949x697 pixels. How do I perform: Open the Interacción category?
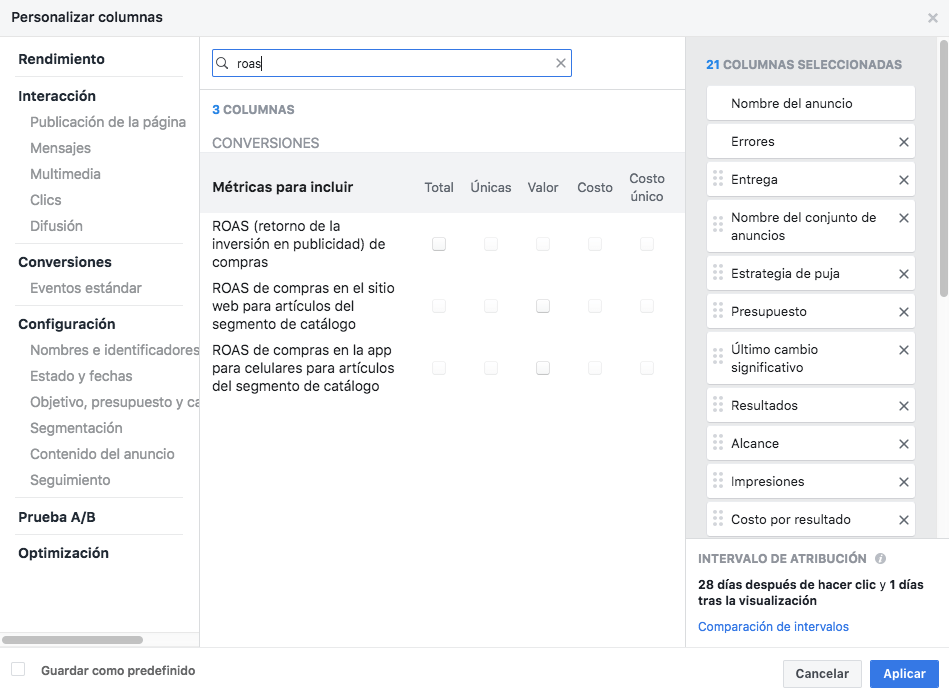point(57,96)
